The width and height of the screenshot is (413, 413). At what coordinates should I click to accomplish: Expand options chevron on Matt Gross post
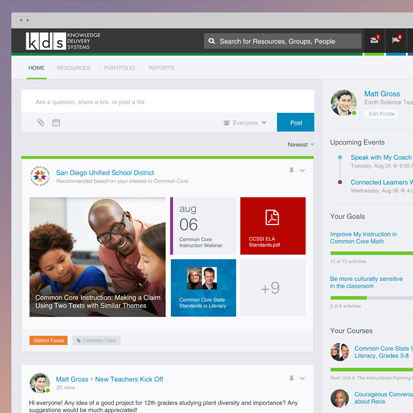302,378
